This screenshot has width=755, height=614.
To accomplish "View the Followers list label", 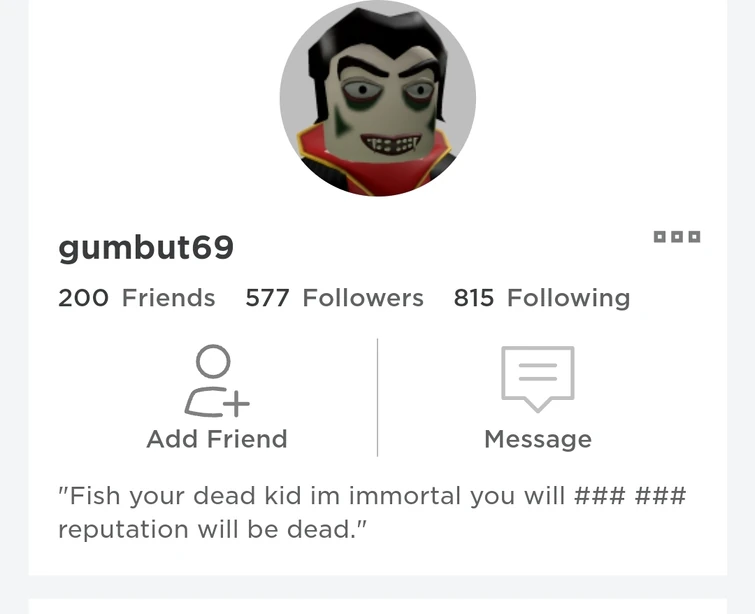I will coord(363,298).
